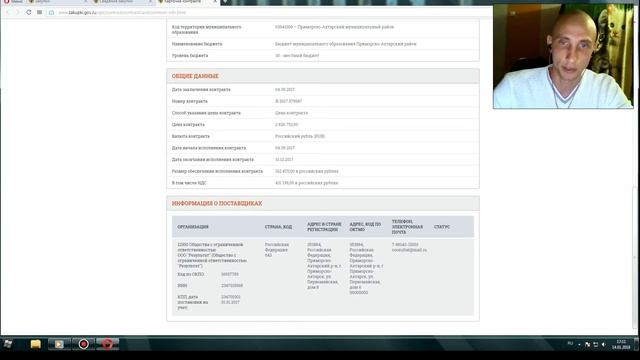Click the Способ указания цены контракта label

click(x=206, y=113)
